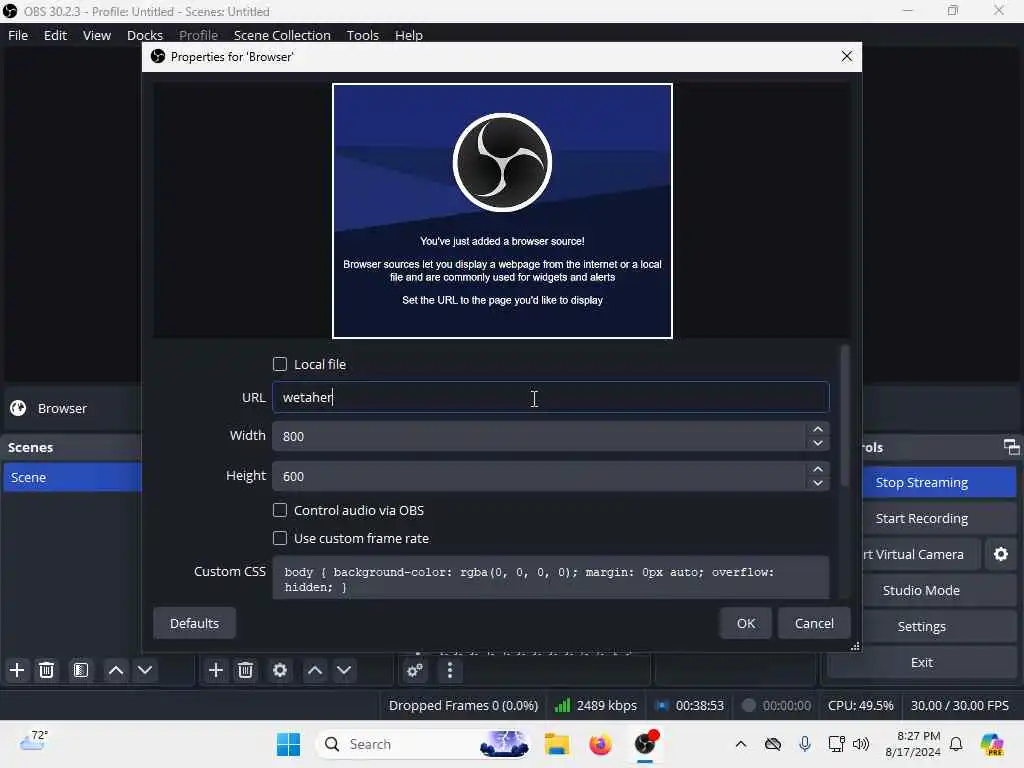Click Start Recording button

click(x=939, y=518)
